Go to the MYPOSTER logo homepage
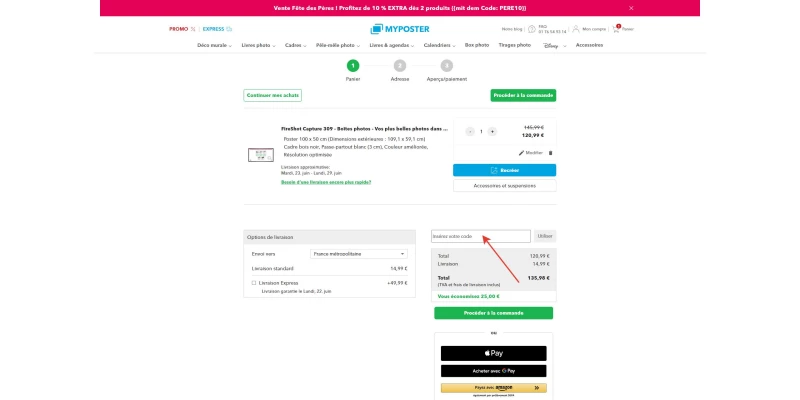Screen dimensions: 800x400 point(400,29)
